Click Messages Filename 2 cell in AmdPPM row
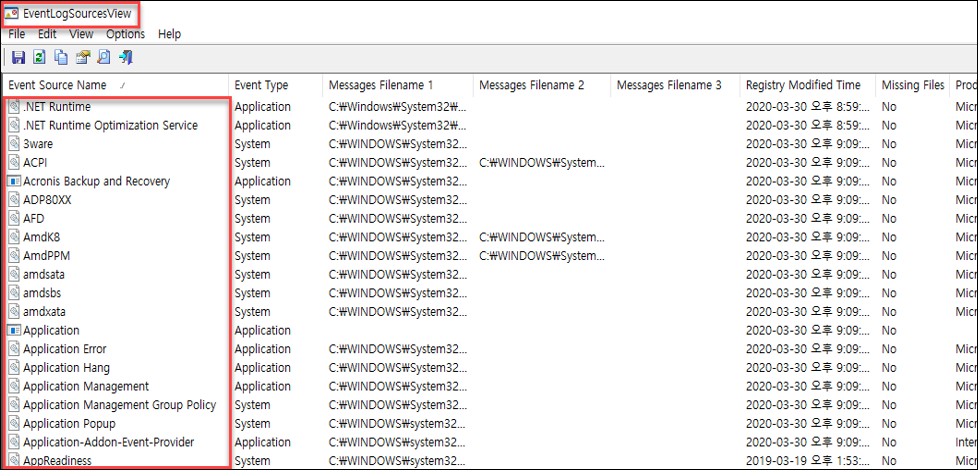 (542, 256)
